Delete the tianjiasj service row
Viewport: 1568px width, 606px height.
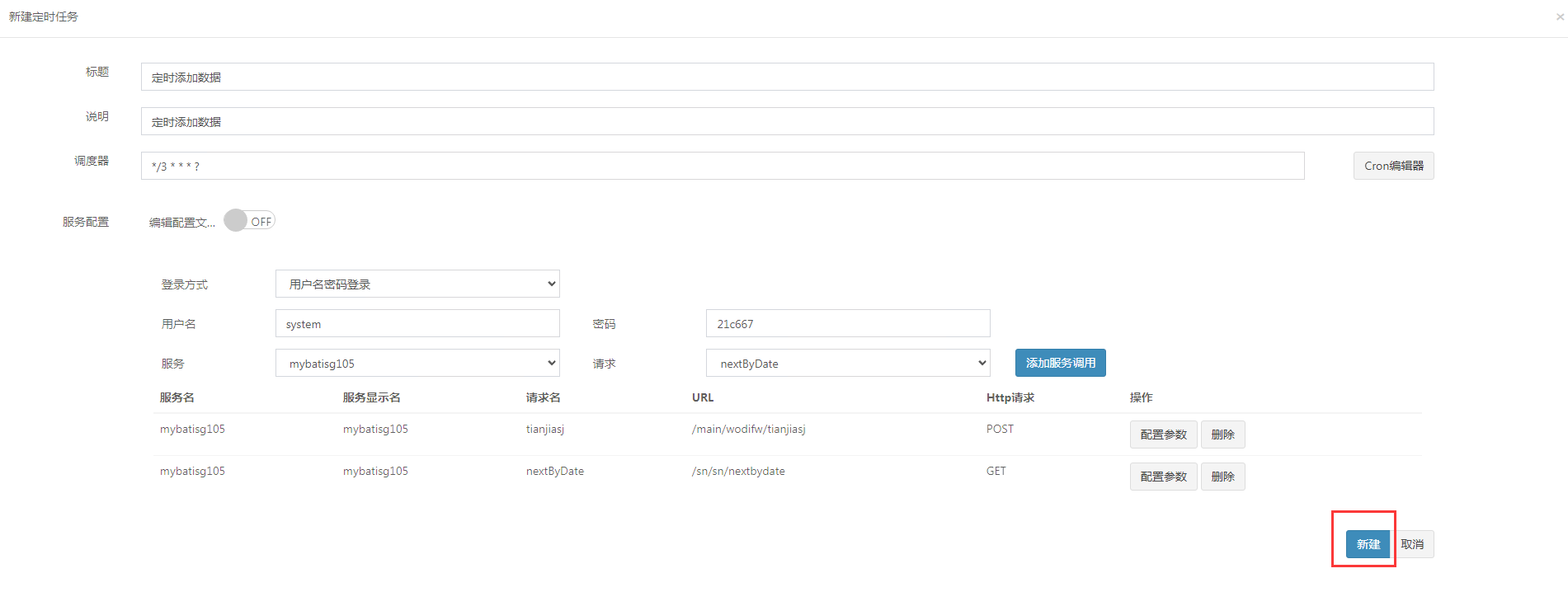coord(1222,435)
